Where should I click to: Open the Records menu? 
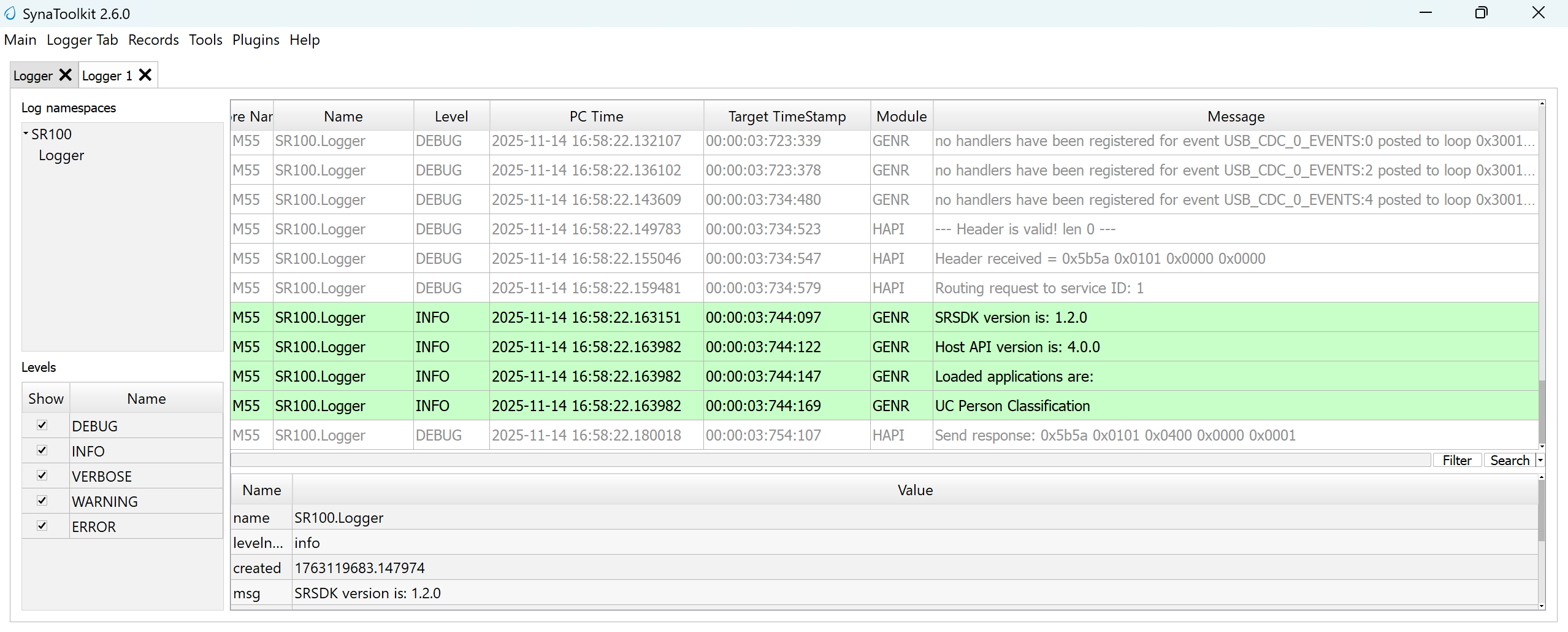pos(153,40)
